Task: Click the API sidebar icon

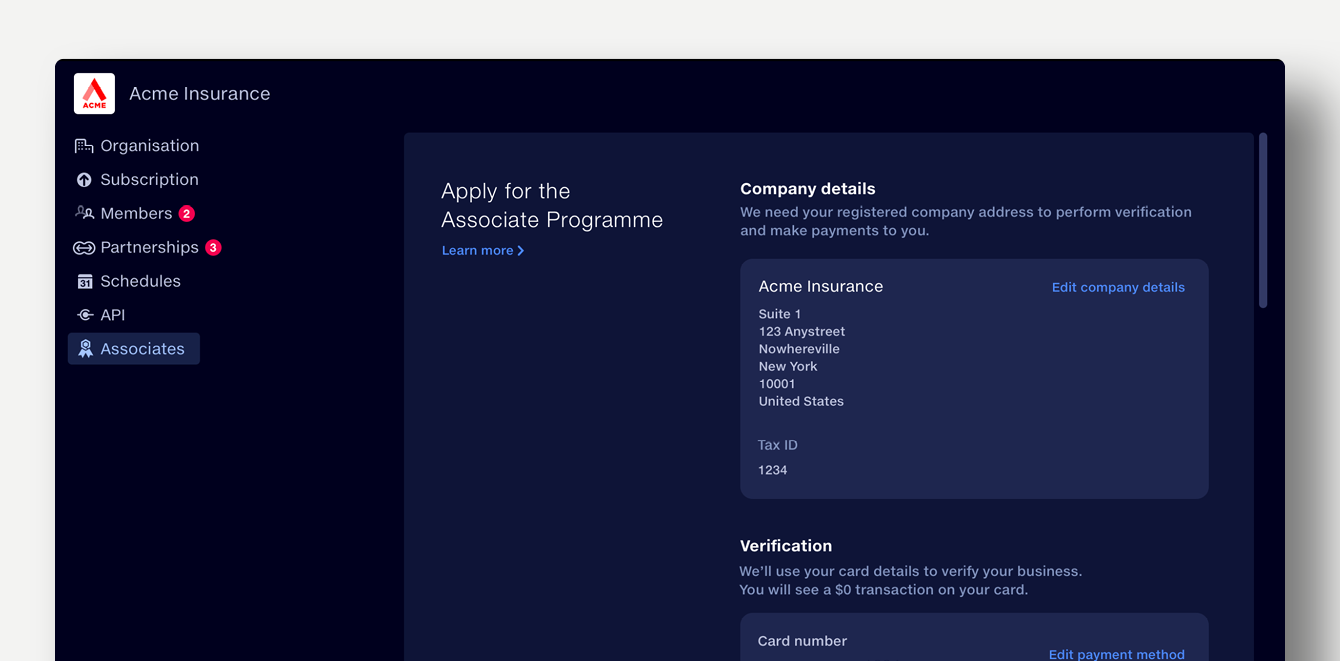Action: tap(84, 315)
